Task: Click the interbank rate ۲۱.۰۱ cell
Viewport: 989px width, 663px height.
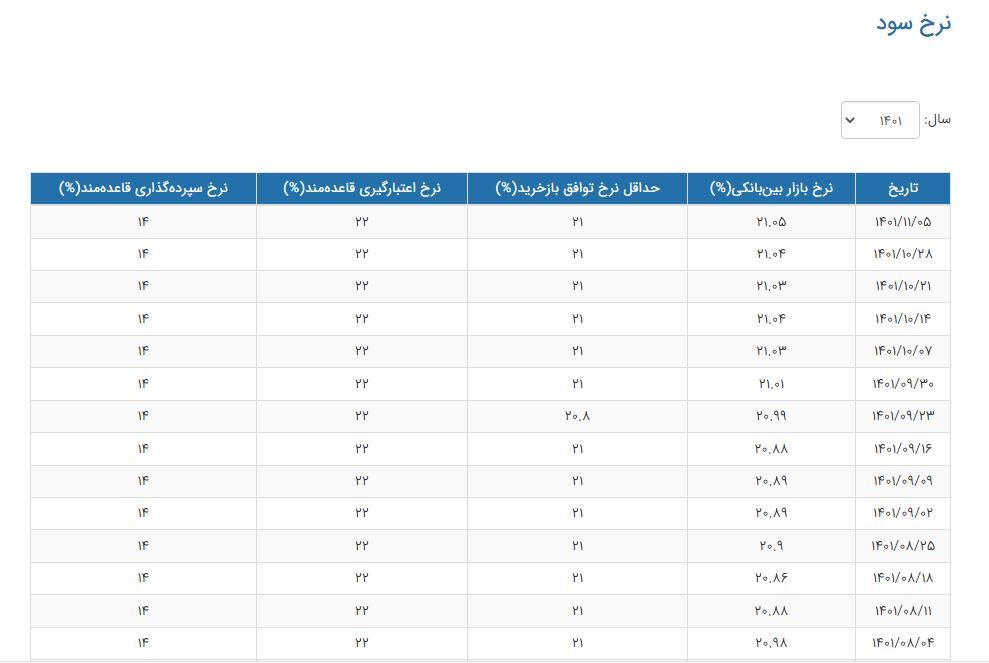Action: tap(771, 384)
